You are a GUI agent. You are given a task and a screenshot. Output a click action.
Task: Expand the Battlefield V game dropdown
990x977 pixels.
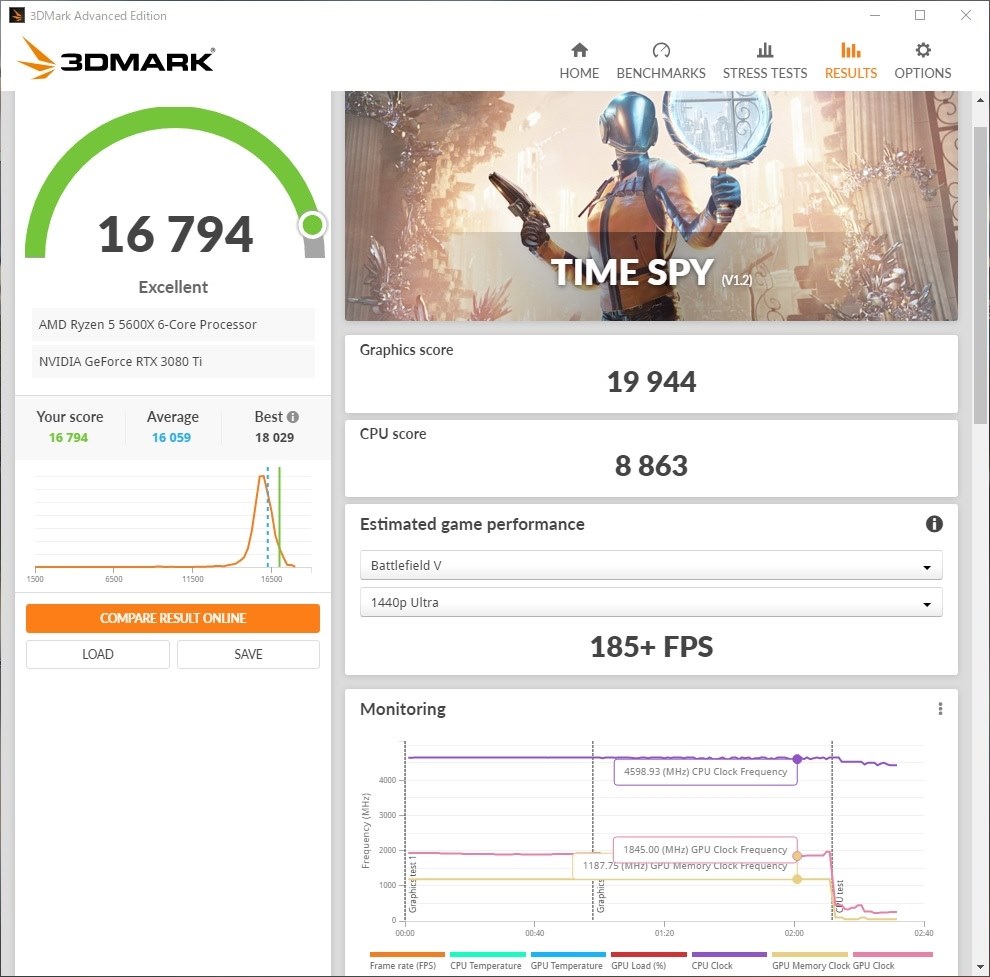point(651,565)
